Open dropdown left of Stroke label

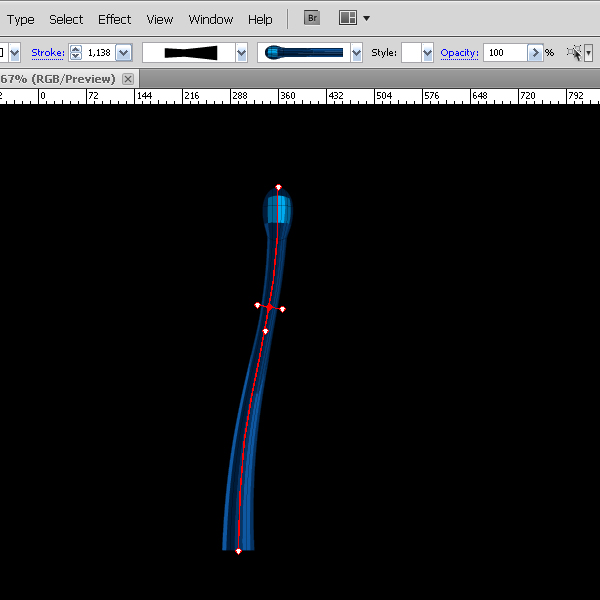(x=15, y=53)
